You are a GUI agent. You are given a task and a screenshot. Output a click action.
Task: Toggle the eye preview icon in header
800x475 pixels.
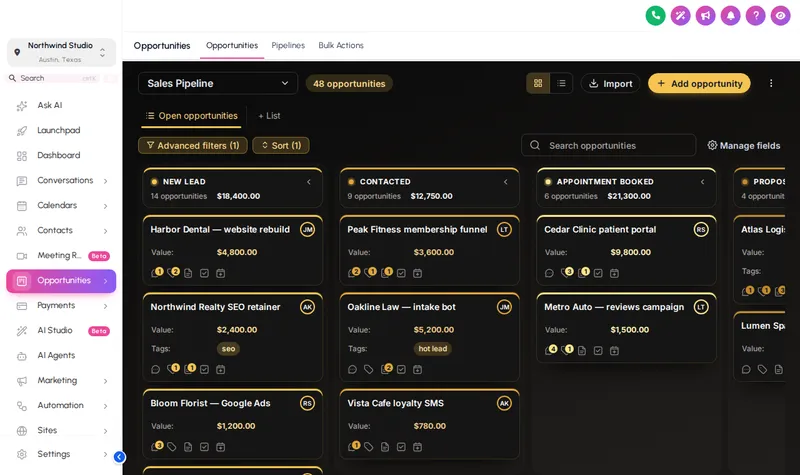click(780, 16)
